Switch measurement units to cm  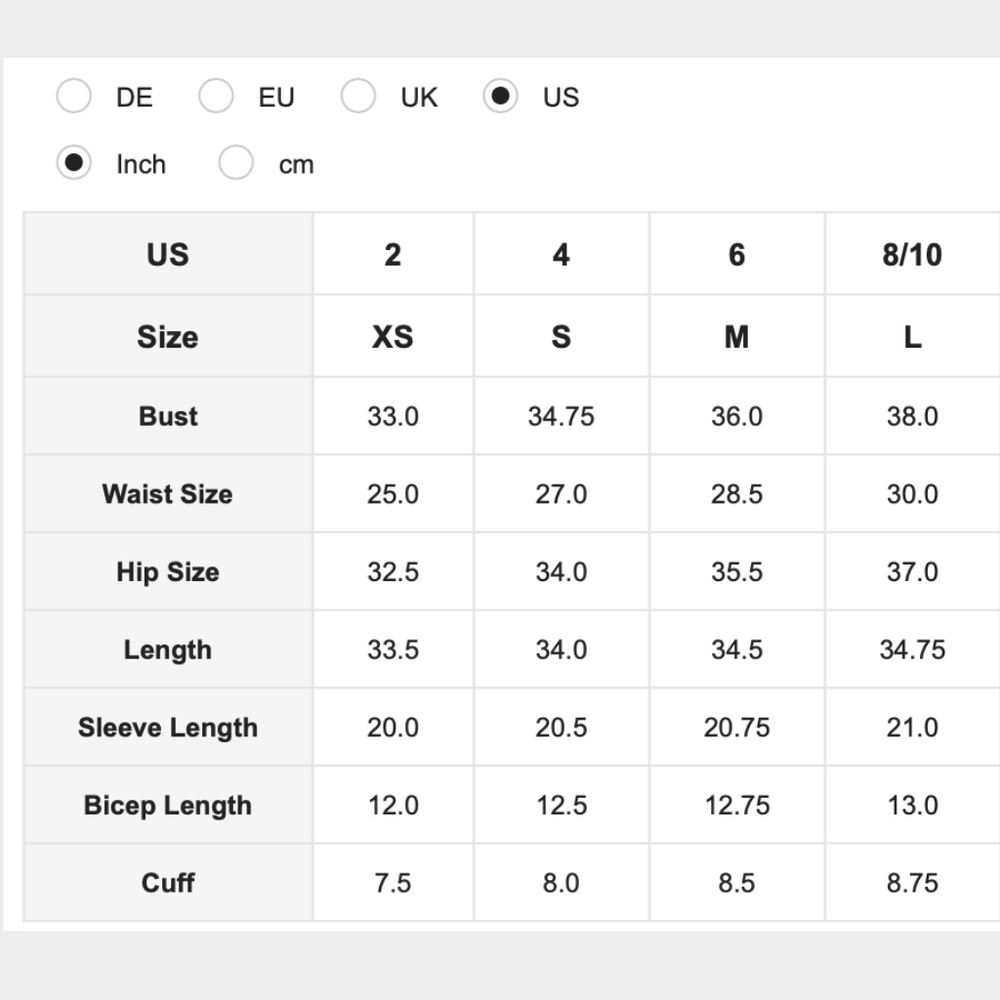[236, 163]
